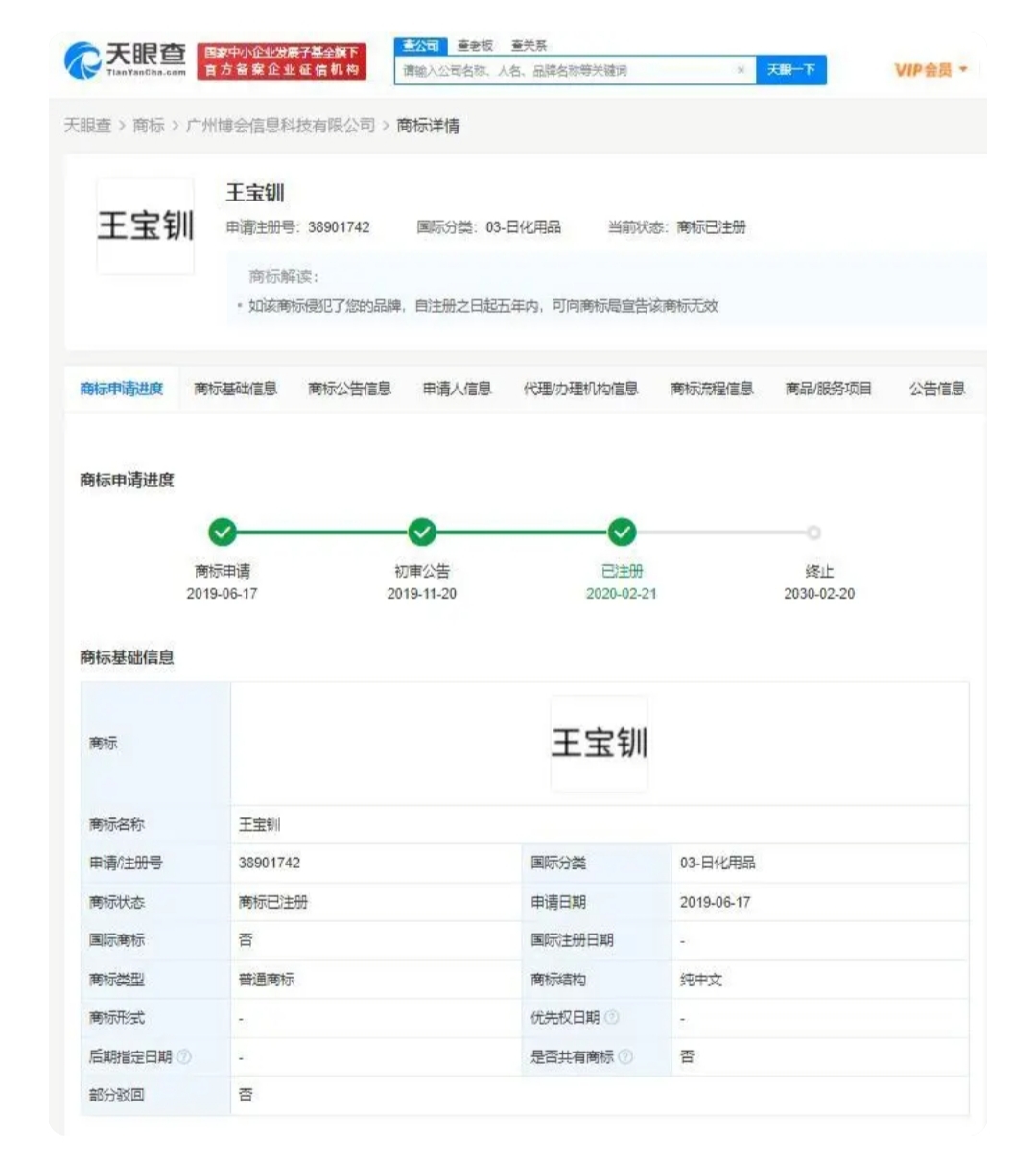Open 广州博会信息科技有限公司 breadcrumb link

click(280, 126)
